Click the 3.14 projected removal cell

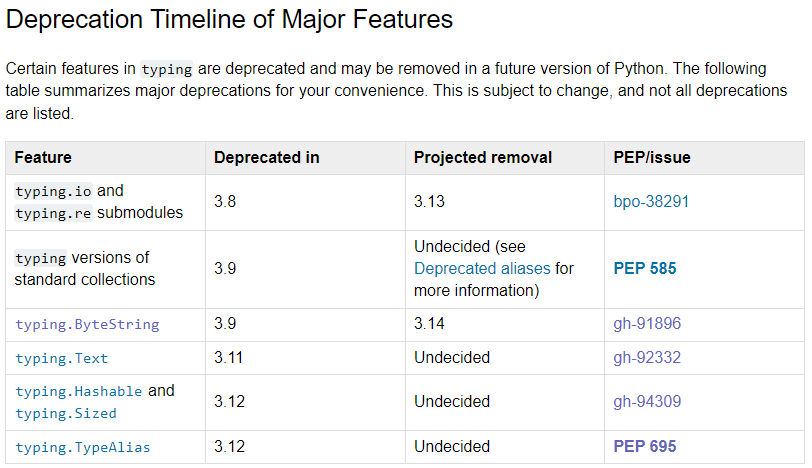point(429,324)
